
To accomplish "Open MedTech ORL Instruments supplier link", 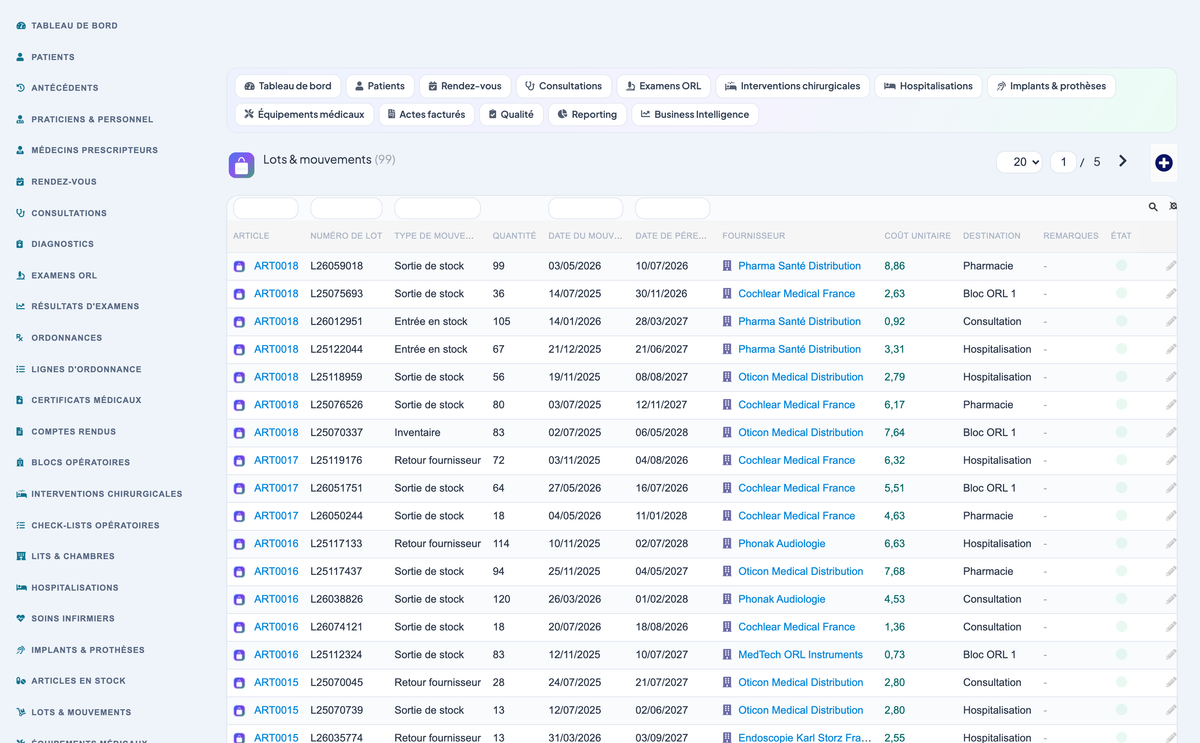I will tap(800, 655).
